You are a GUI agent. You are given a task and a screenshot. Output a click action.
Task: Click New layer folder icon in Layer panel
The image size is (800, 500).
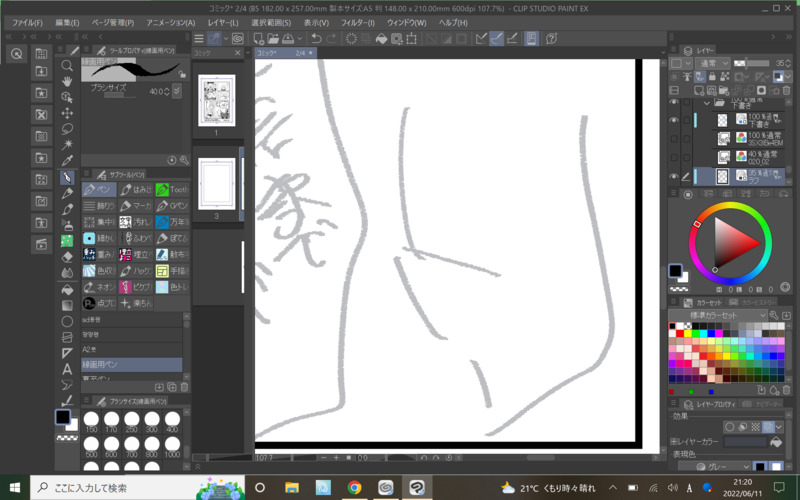point(723,91)
